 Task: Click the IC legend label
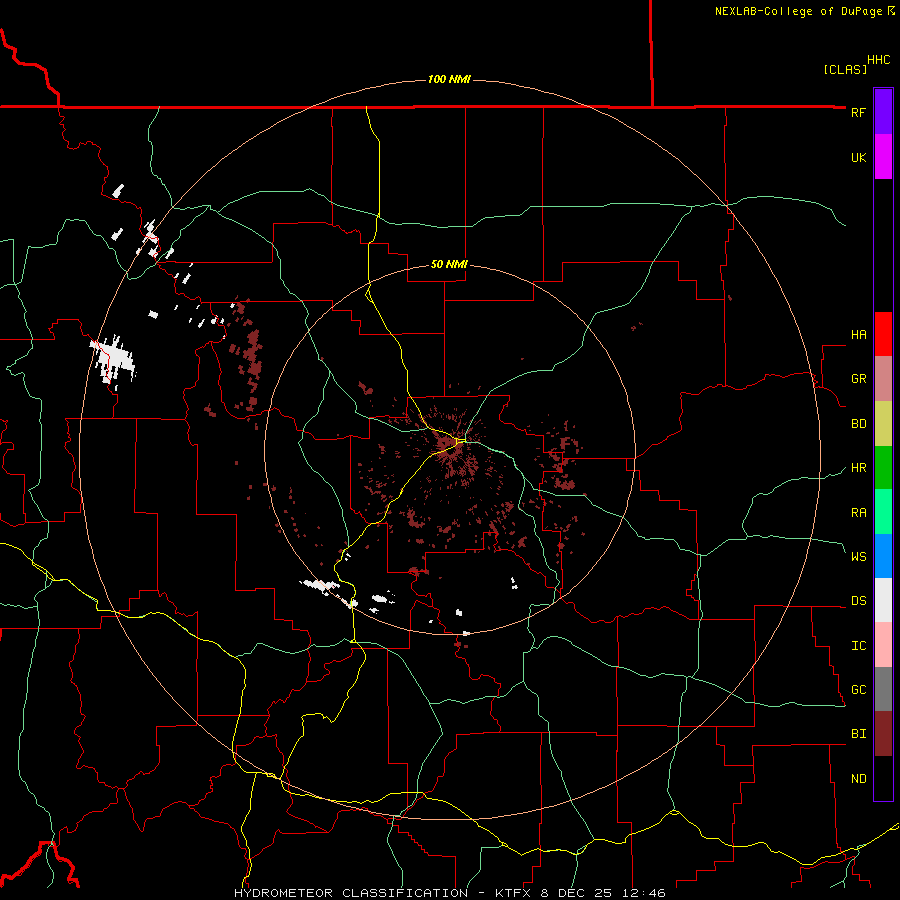tap(858, 645)
